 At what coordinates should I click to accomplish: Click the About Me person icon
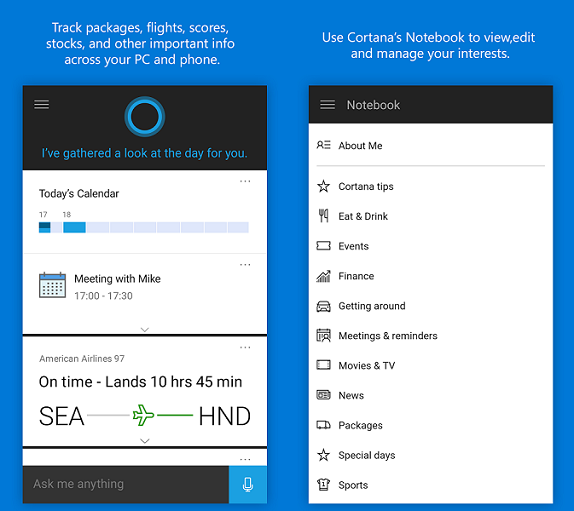[x=323, y=145]
